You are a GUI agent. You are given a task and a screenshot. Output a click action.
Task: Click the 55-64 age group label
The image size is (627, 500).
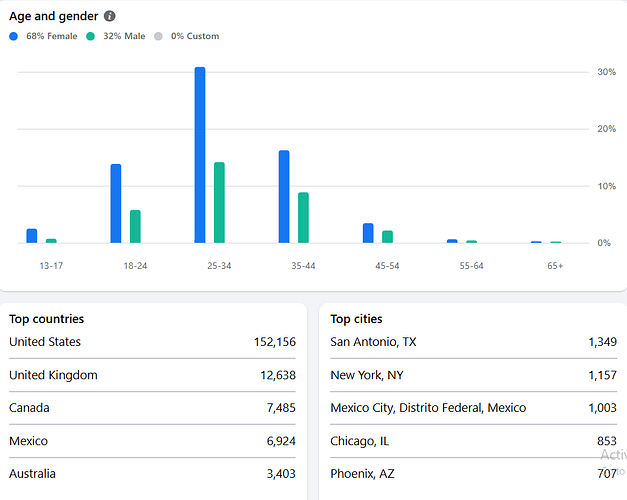pos(471,265)
